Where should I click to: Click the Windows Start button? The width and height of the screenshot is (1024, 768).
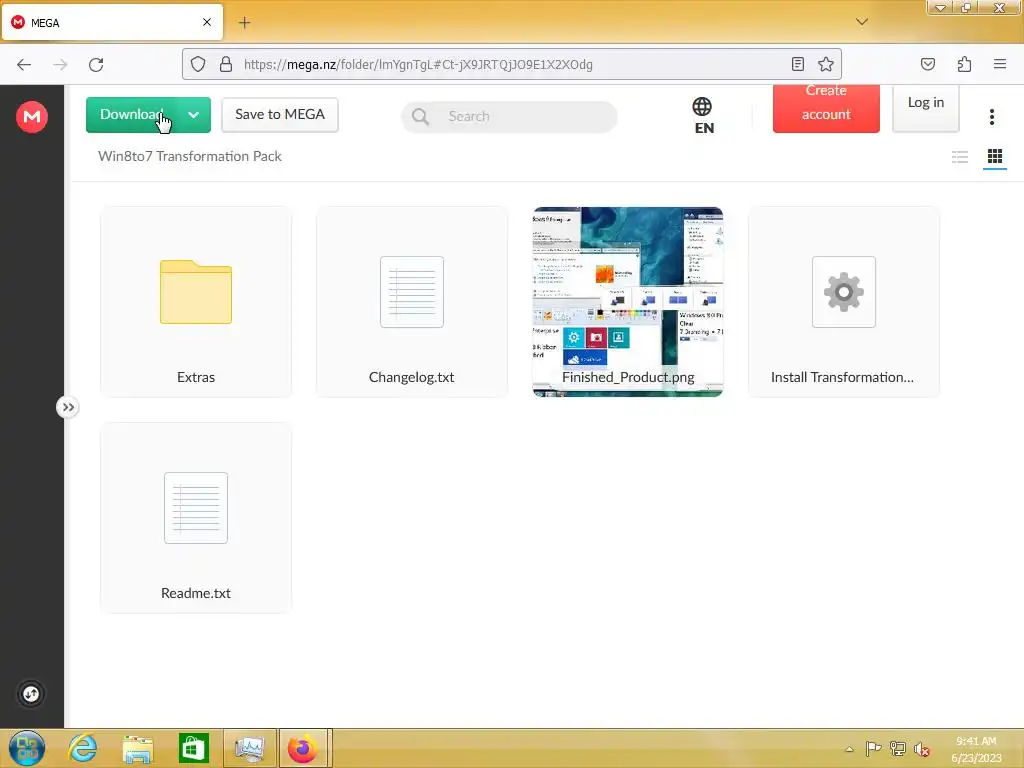pos(27,748)
